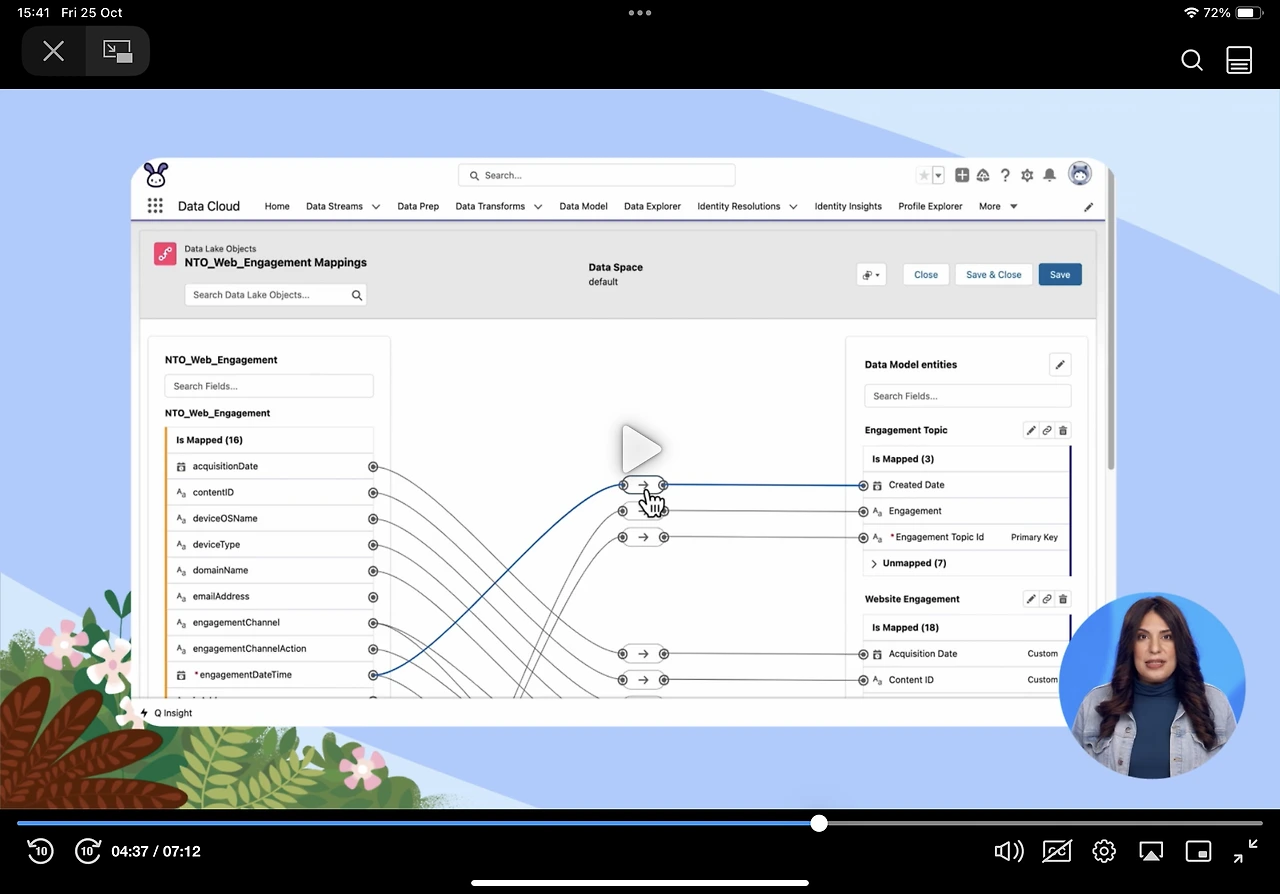1280x894 pixels.
Task: Edit the Website Engagement entity
Action: [1031, 599]
